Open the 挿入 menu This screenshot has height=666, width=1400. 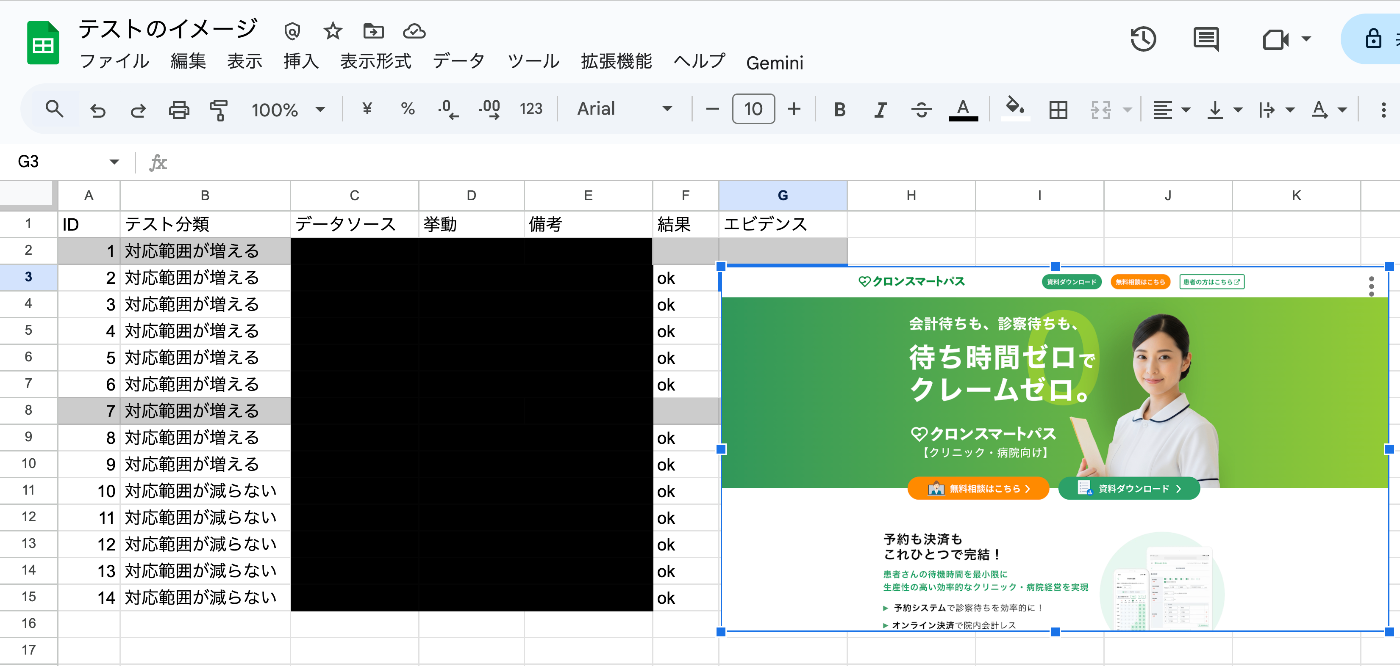pyautogui.click(x=301, y=62)
